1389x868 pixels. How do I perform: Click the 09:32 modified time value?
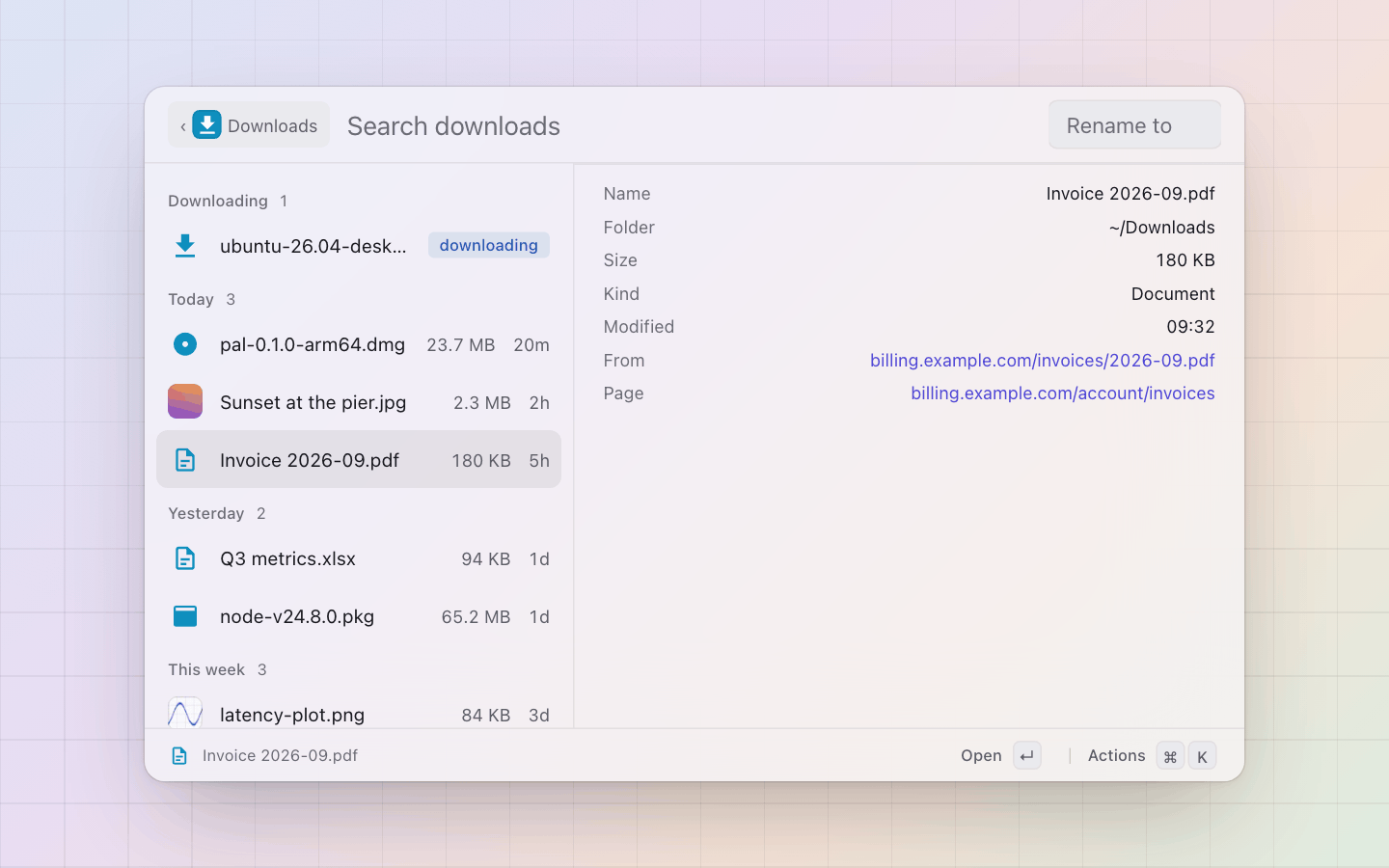click(1190, 327)
